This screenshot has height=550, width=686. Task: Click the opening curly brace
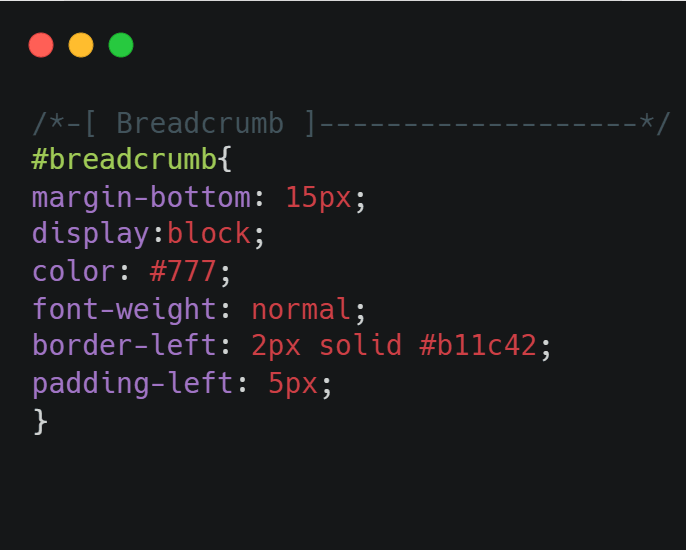[225, 160]
